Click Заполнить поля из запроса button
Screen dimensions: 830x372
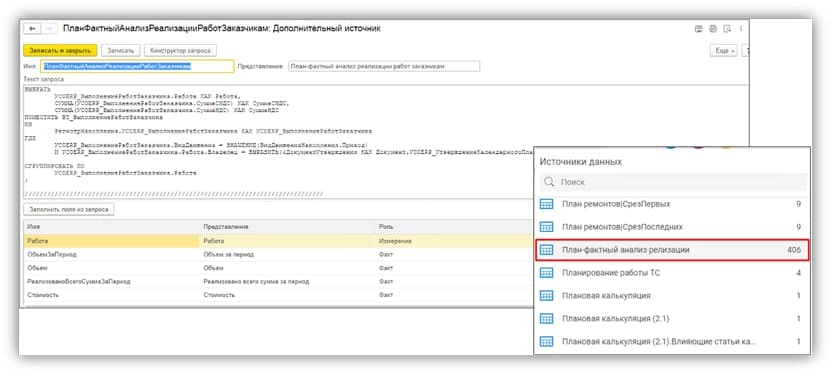click(x=69, y=210)
